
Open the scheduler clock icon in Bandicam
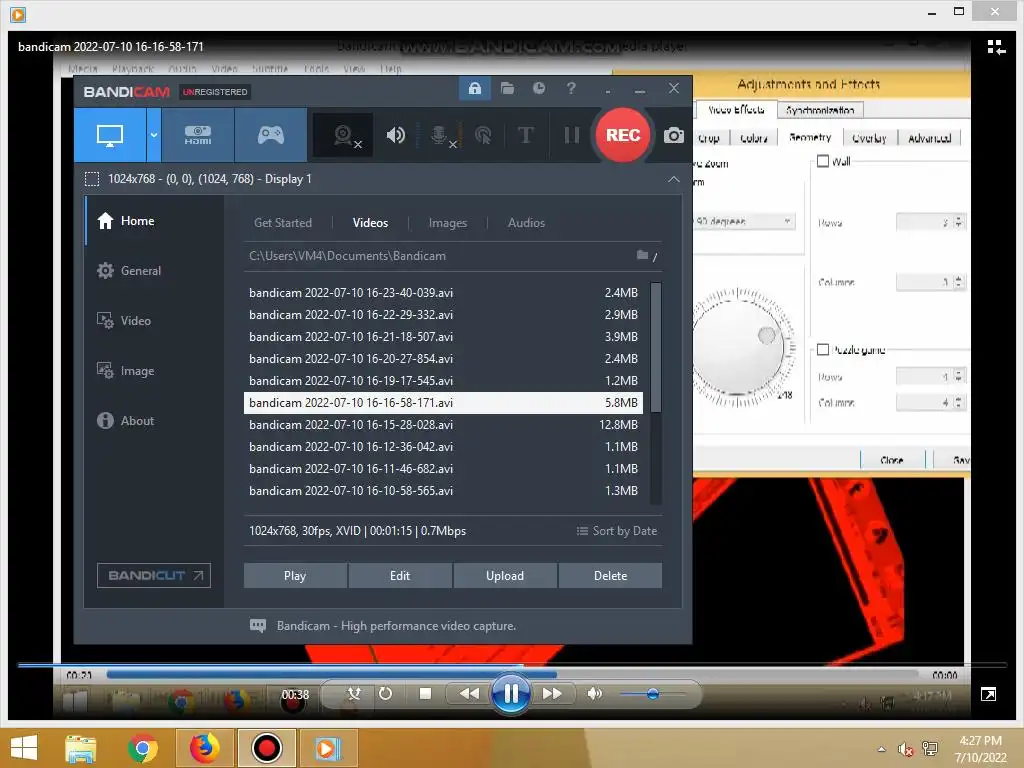(x=539, y=88)
